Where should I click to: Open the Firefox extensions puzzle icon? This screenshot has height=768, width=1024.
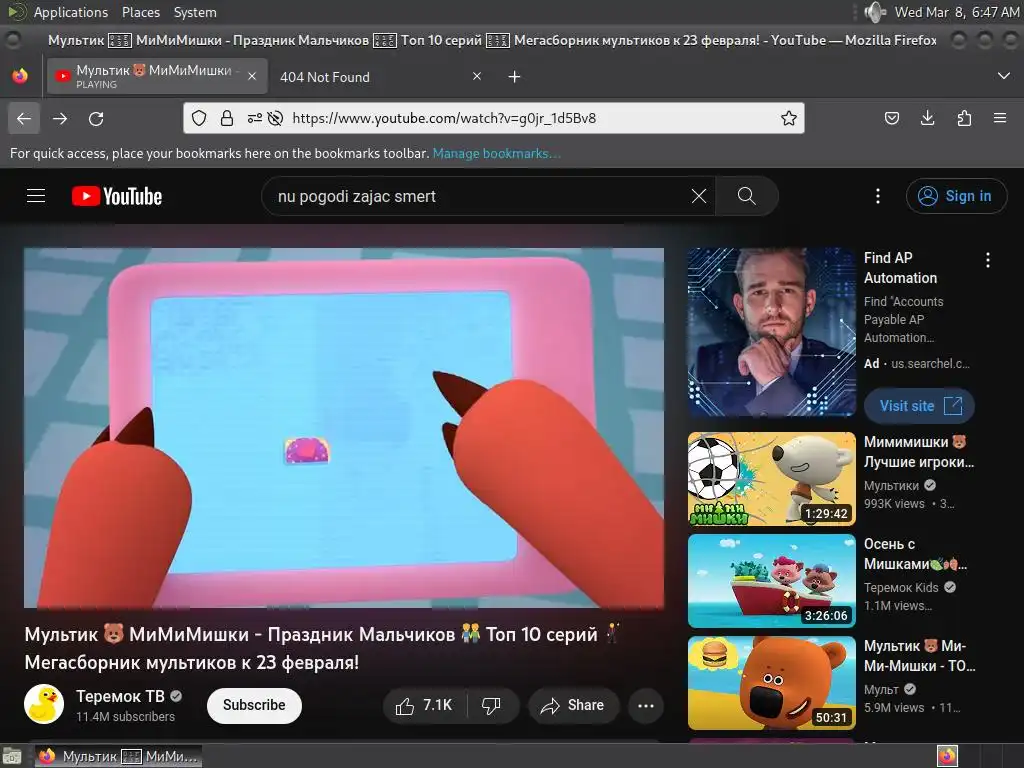tap(964, 118)
